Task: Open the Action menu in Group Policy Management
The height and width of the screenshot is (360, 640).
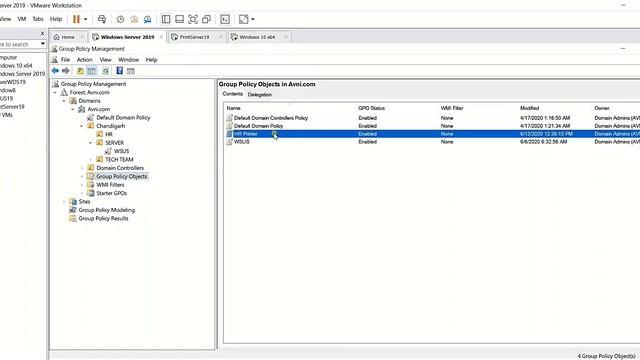Action: (84, 60)
